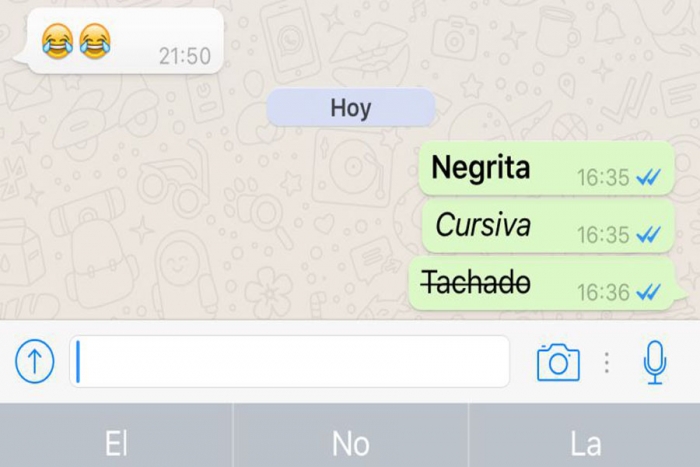
Task: Tap the "Hoy" date label
Action: pyautogui.click(x=351, y=108)
